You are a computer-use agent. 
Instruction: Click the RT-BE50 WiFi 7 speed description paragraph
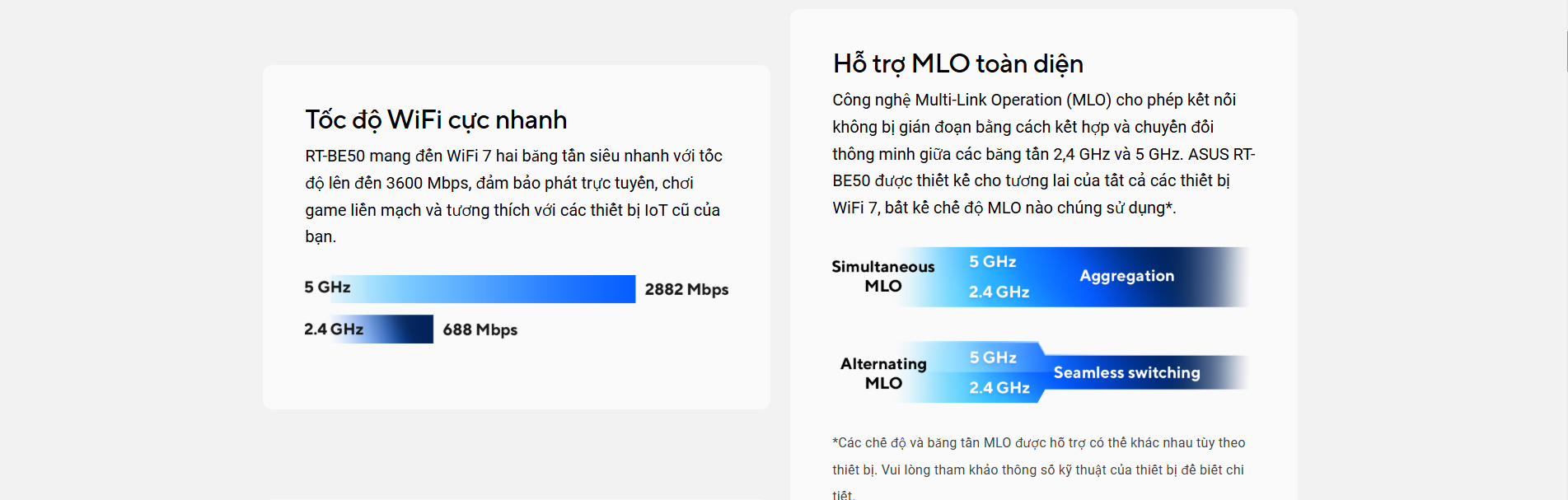513,196
